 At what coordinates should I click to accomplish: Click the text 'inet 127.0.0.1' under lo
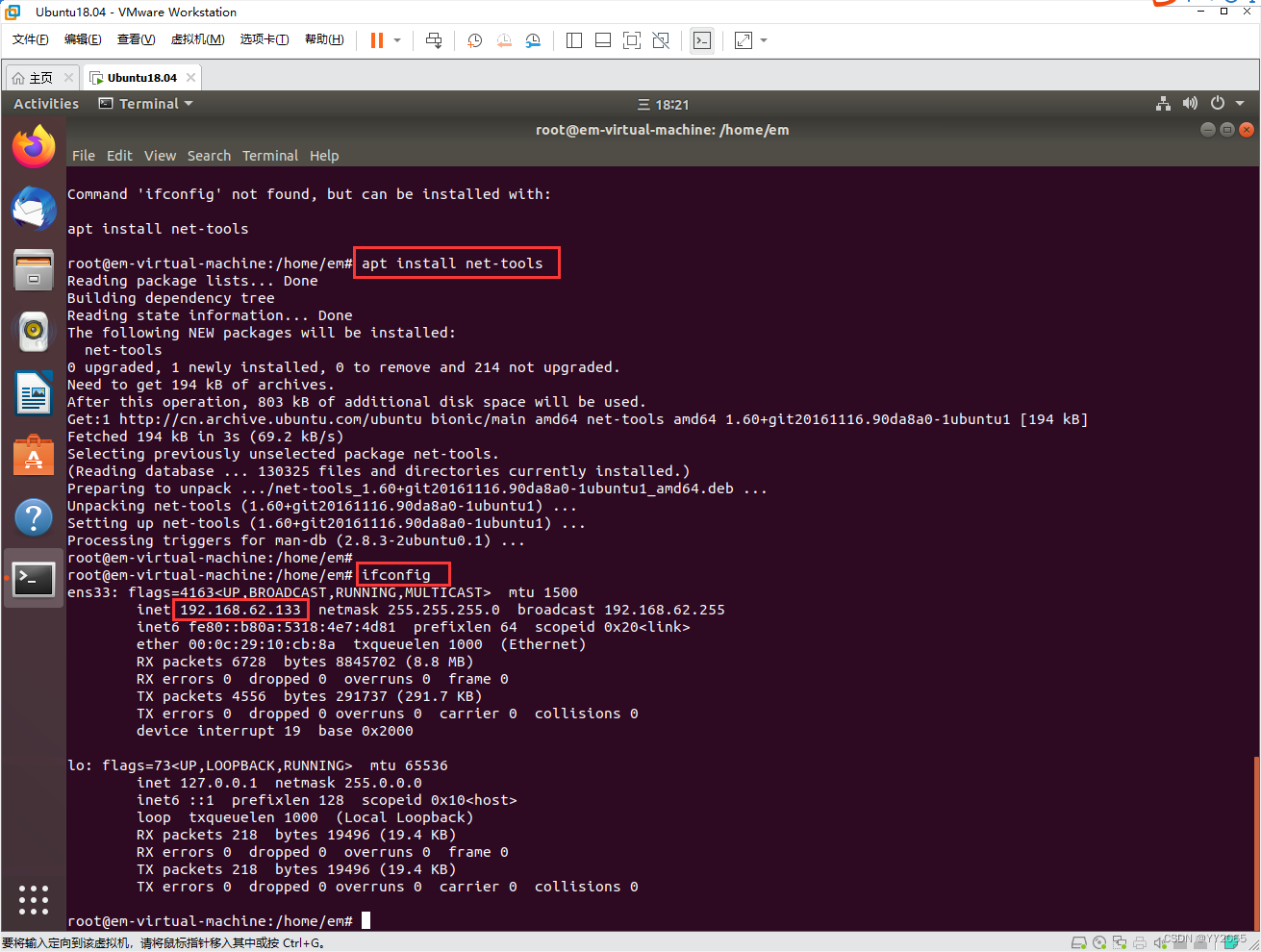point(197,783)
